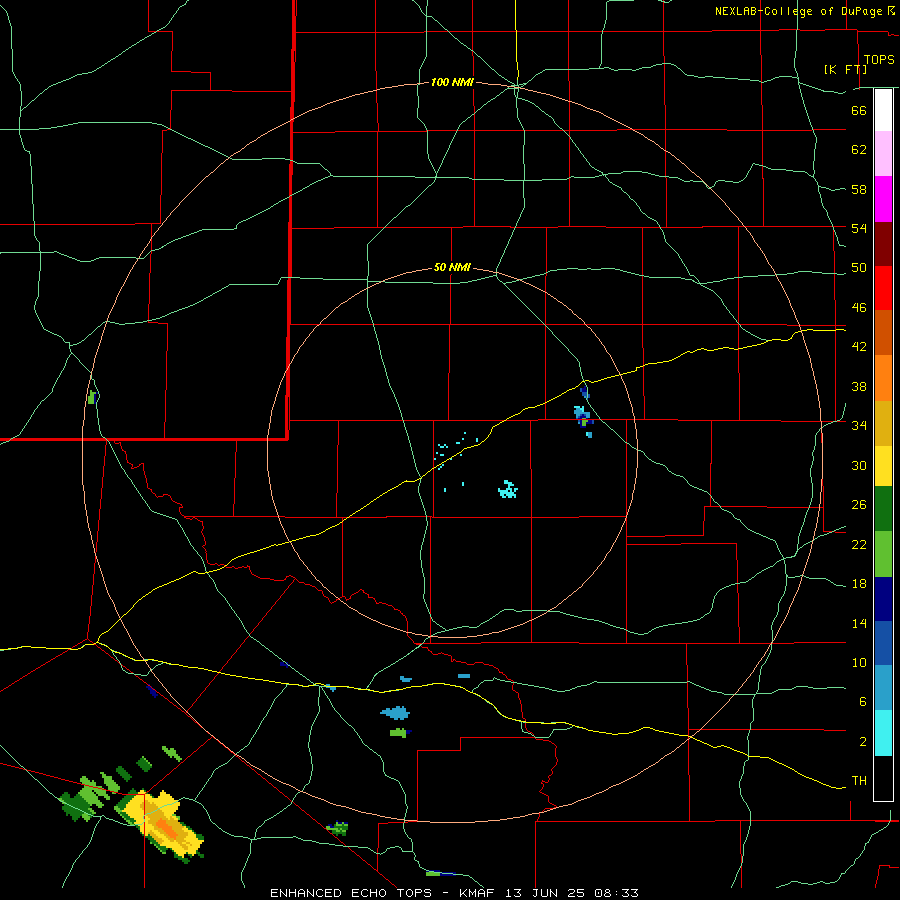Click the legend value 38

(x=859, y=386)
